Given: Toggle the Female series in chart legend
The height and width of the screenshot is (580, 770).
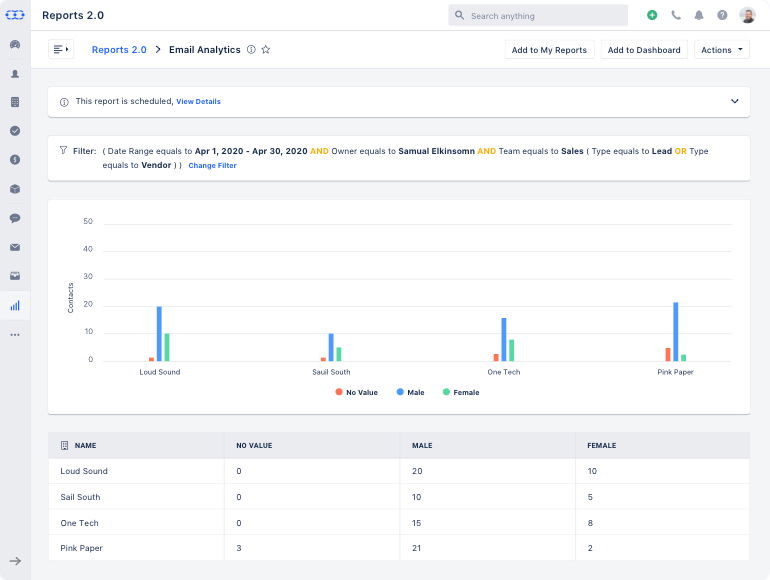Looking at the screenshot, I should (x=459, y=392).
